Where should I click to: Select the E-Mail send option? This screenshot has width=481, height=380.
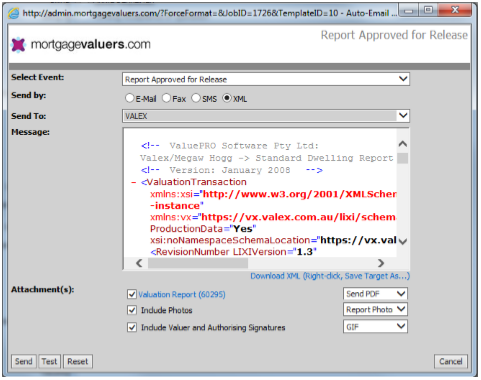(x=129, y=98)
